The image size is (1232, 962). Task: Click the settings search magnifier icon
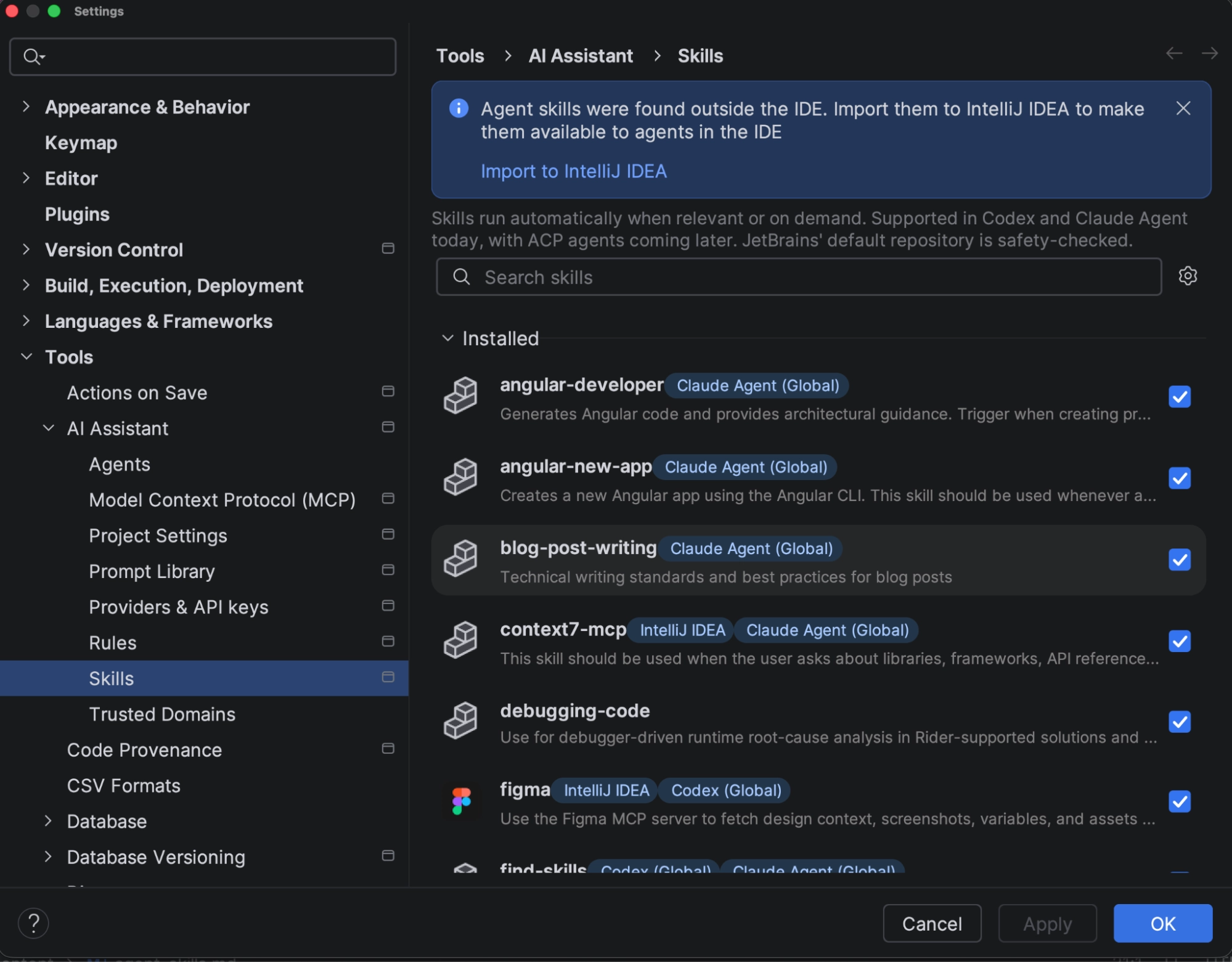33,57
